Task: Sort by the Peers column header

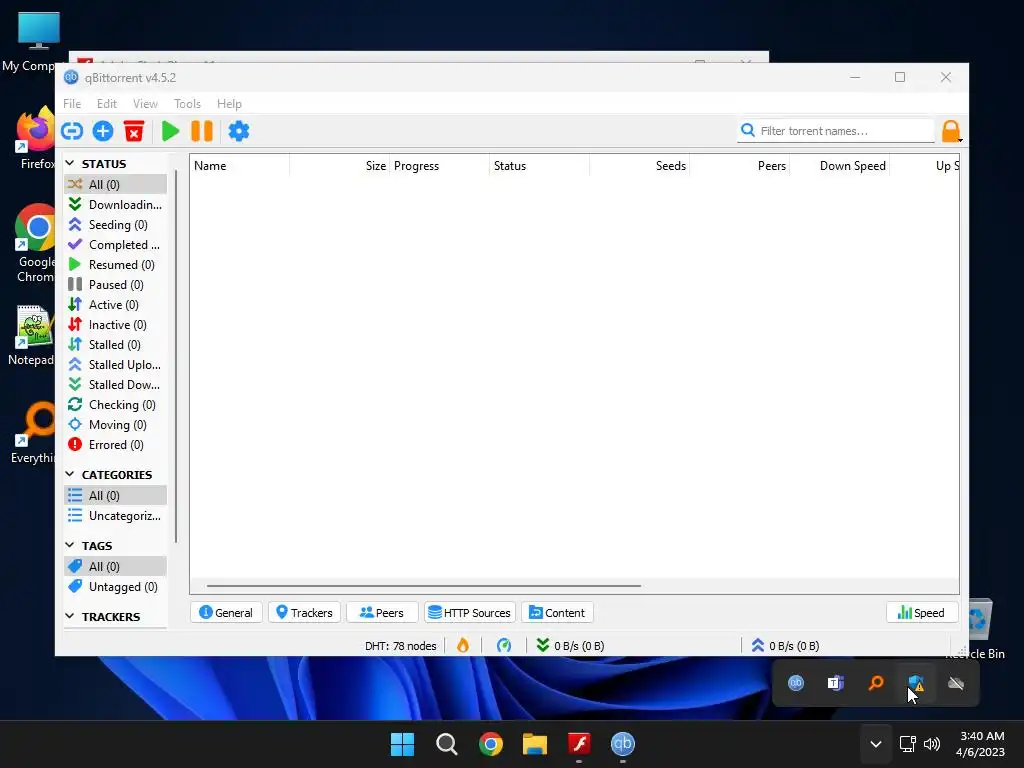Action: coord(740,166)
